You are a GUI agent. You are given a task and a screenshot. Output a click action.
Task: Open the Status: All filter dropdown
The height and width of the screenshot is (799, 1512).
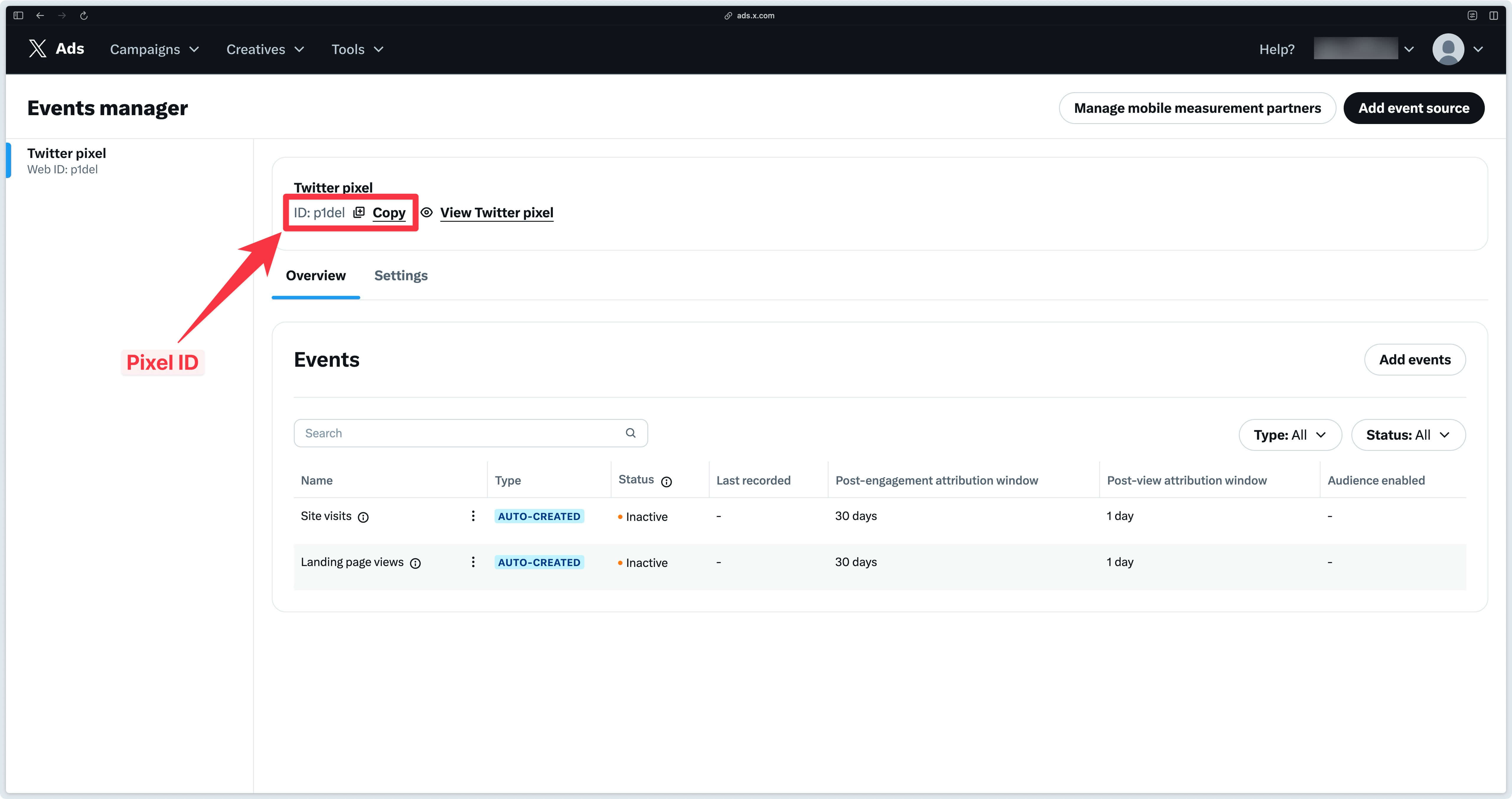1408,435
